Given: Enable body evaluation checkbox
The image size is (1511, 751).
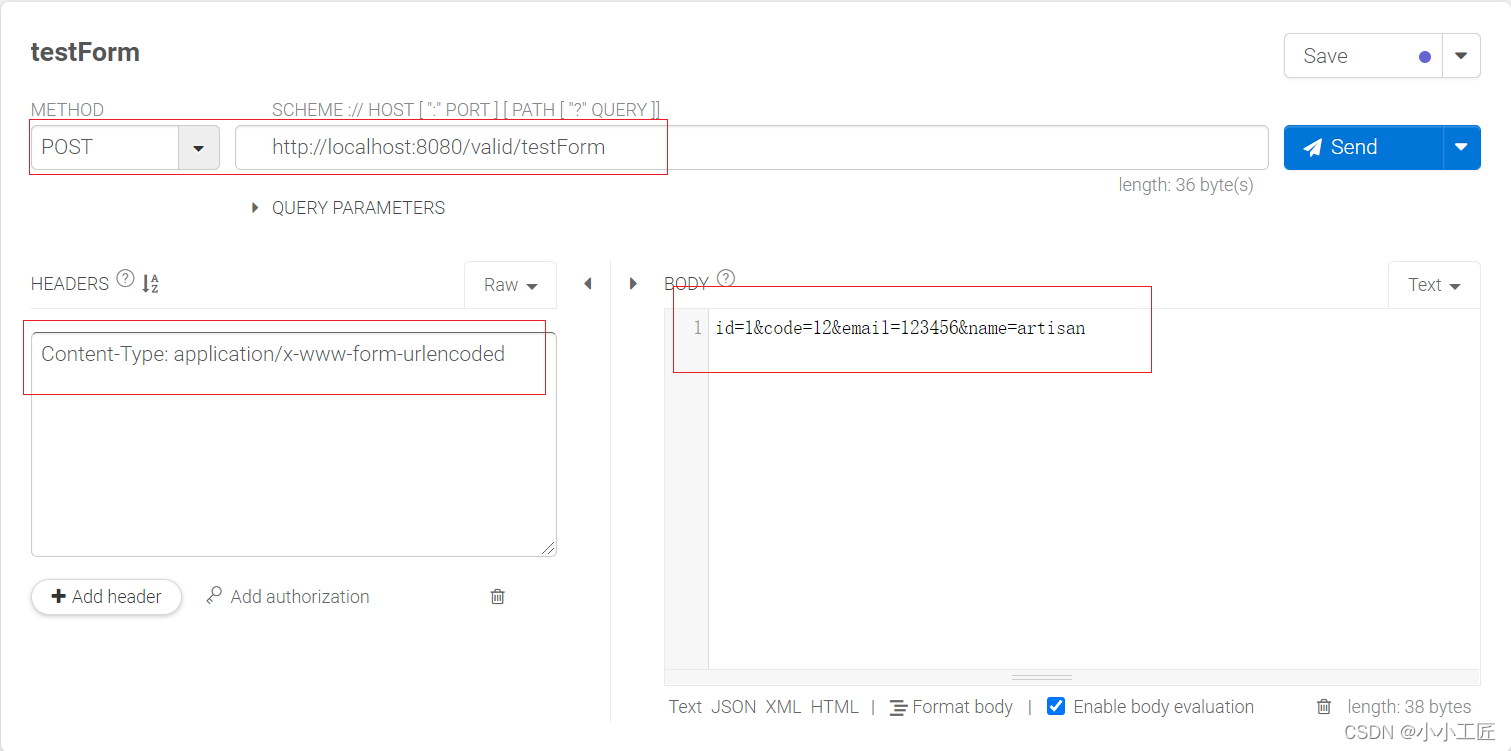Looking at the screenshot, I should click(1056, 706).
